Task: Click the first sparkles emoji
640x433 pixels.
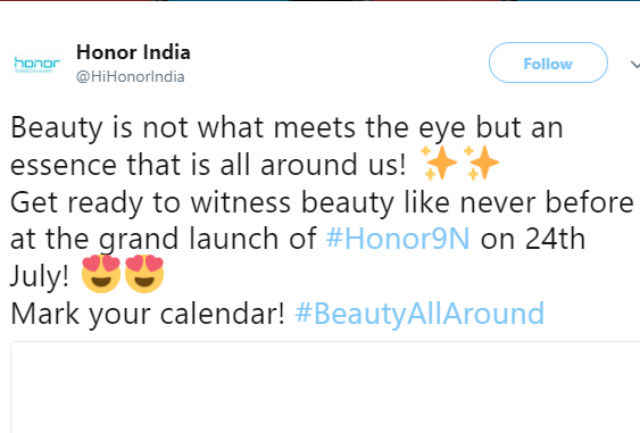Action: tap(439, 163)
